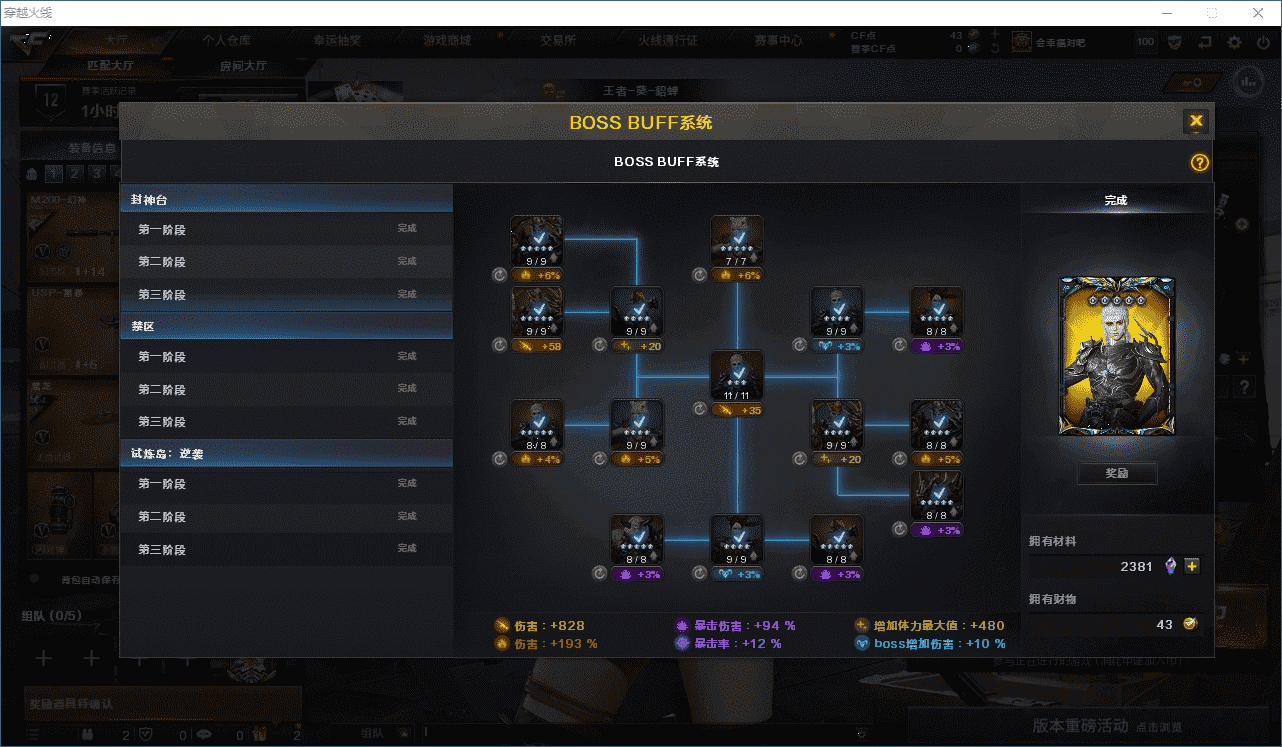The height and width of the screenshot is (747, 1282).
Task: Open the yellow question-mark help icon
Action: pos(1200,163)
